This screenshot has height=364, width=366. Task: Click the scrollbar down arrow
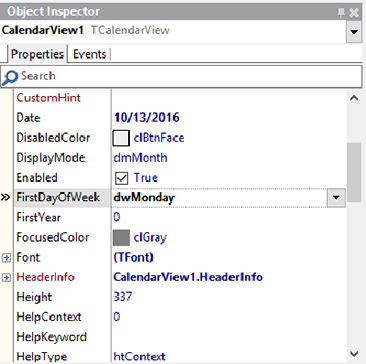click(x=354, y=354)
